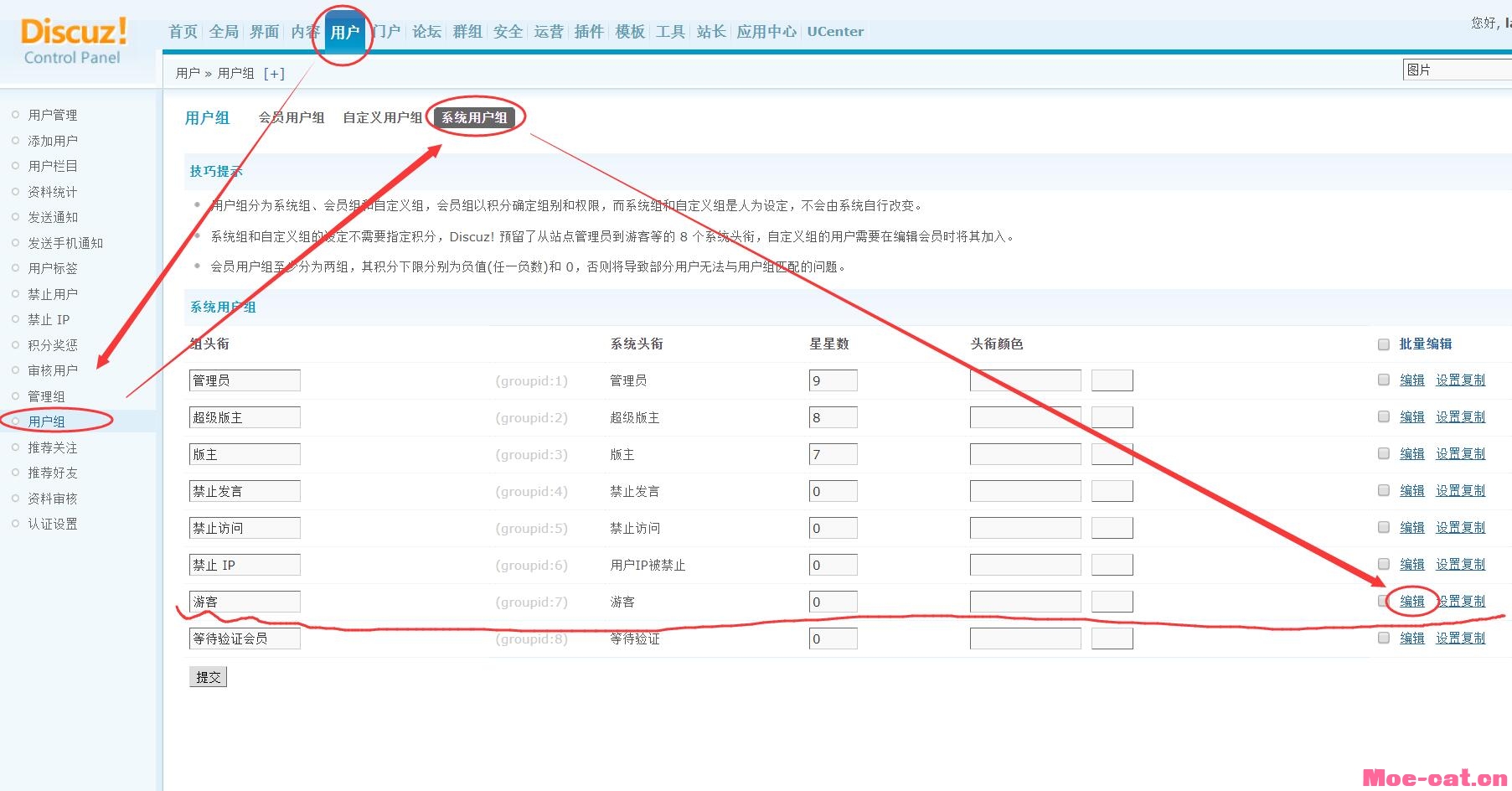Check the checkbox for 等待验证会员 row
Screen dimensions: 1512x791
pyautogui.click(x=1384, y=638)
